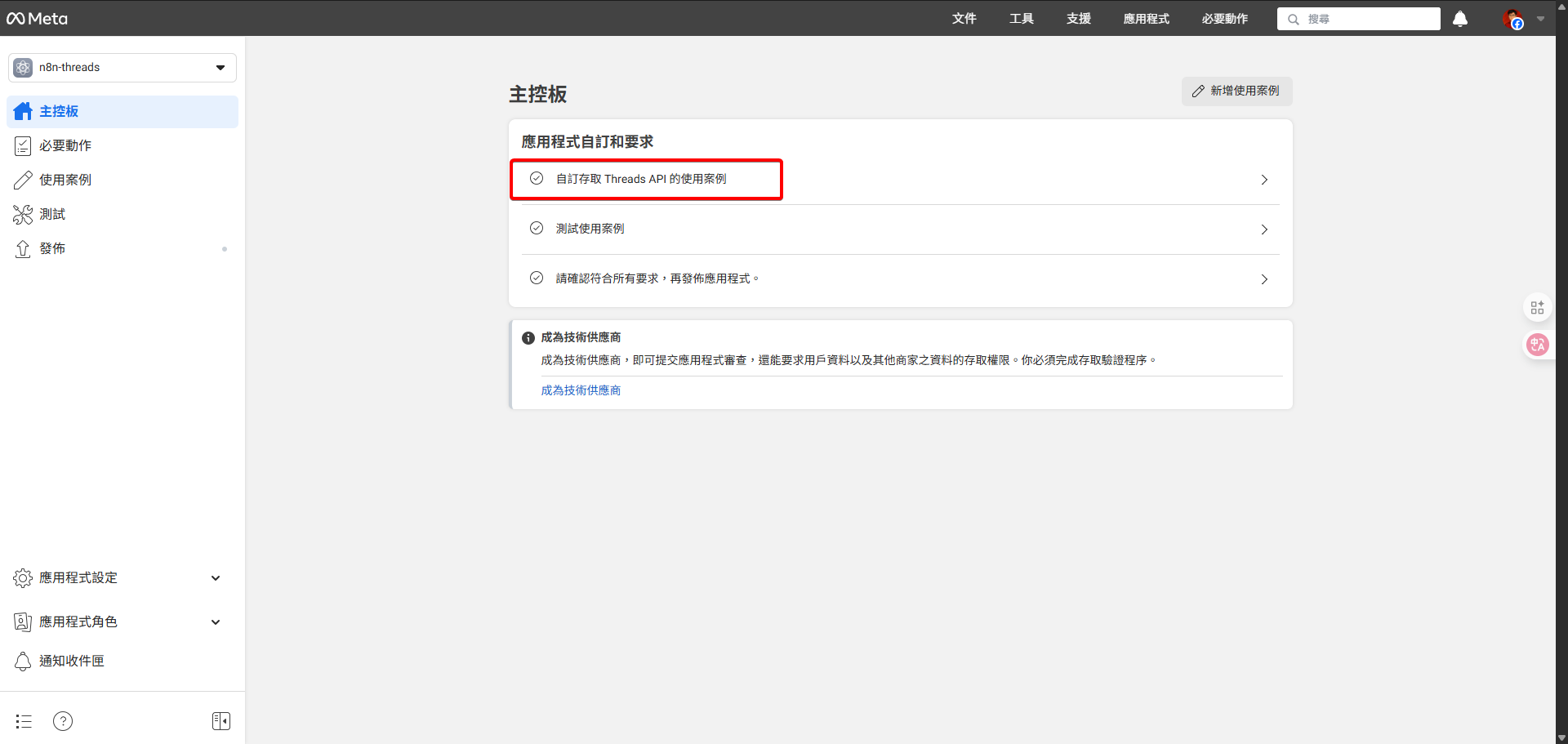Viewport: 1568px width, 744px height.
Task: Collapse the sidebar using the bottom panel icon
Action: 220,720
